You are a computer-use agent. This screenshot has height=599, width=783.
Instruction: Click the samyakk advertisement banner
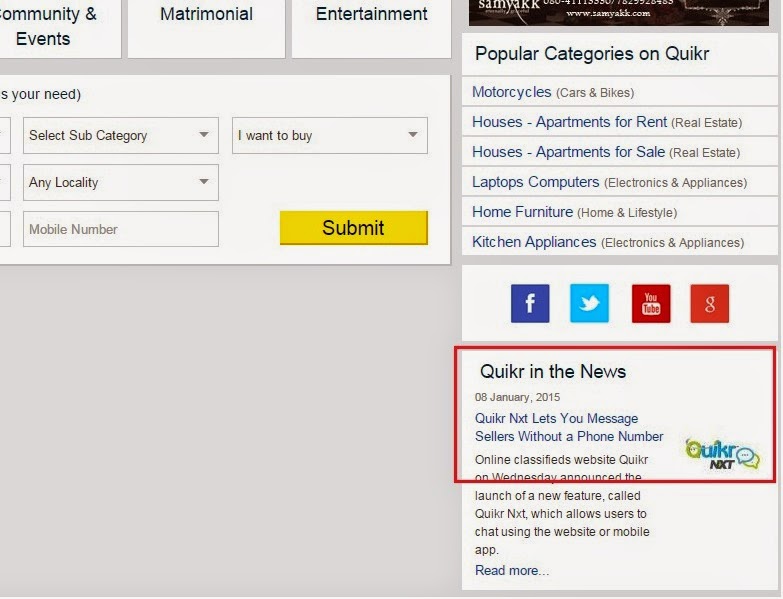tap(619, 12)
